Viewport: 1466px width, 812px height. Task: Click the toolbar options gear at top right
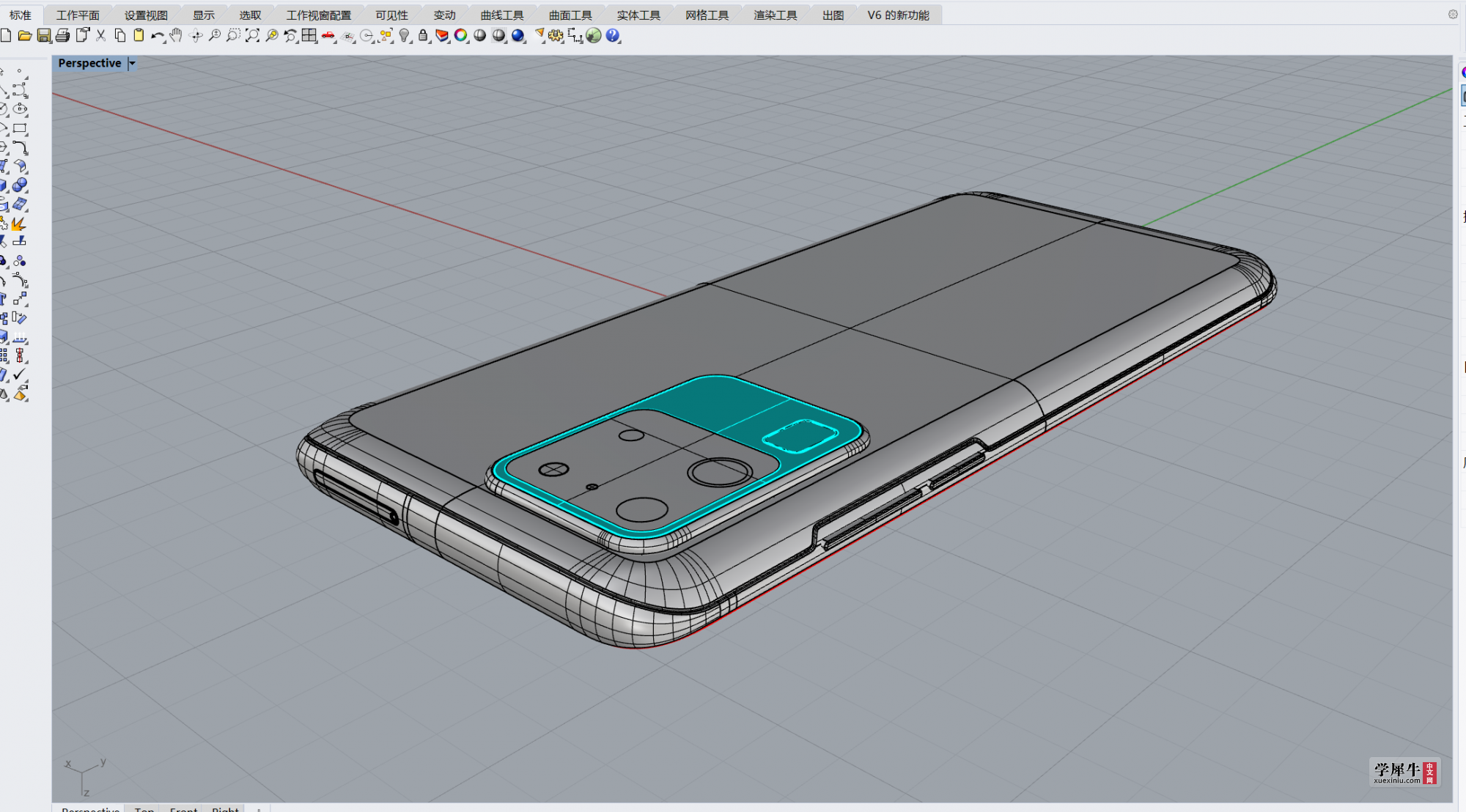pos(1453,14)
